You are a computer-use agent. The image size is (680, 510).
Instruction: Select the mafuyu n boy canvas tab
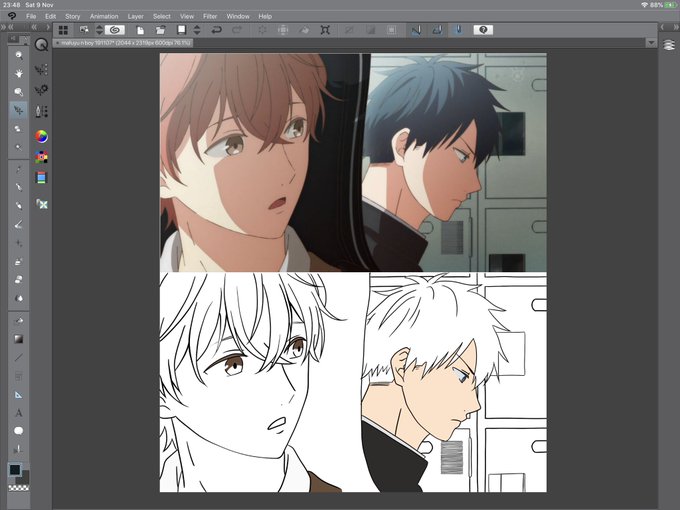(x=123, y=43)
